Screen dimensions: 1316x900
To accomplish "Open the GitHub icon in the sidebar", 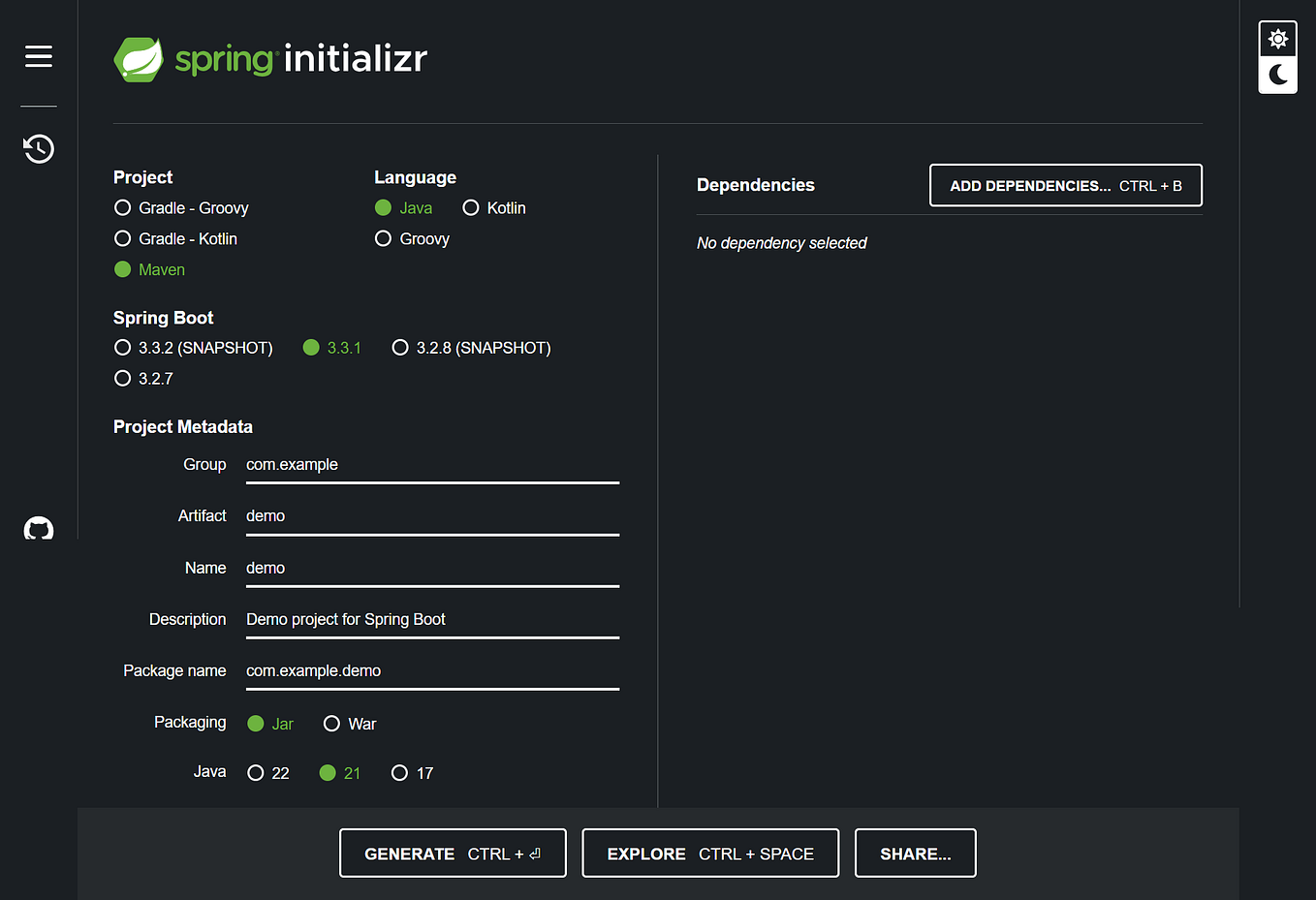I will (39, 529).
